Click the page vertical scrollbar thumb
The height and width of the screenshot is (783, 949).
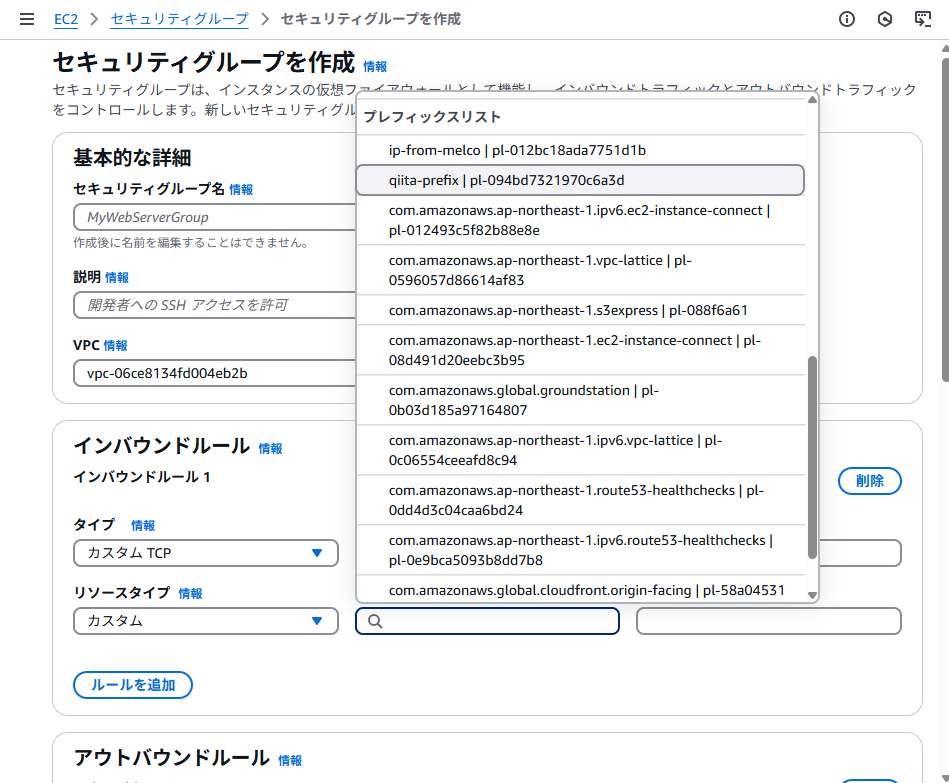coord(945,220)
